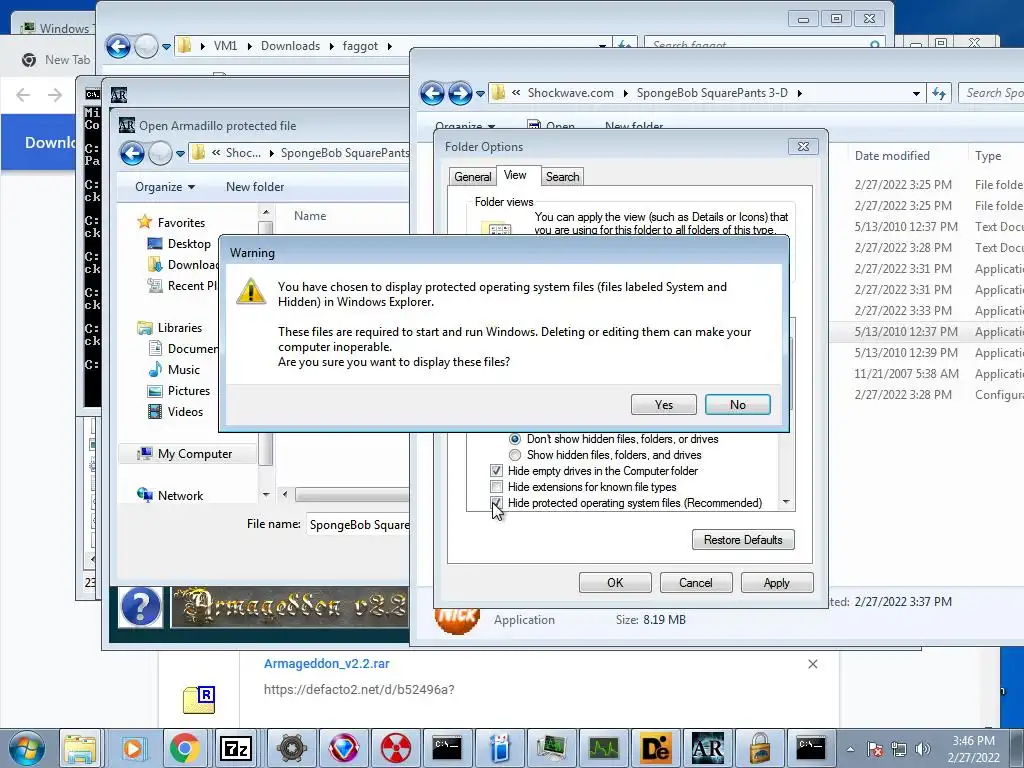Image resolution: width=1024 pixels, height=768 pixels.
Task: Select Show hidden files, folders, and drives
Action: point(515,455)
